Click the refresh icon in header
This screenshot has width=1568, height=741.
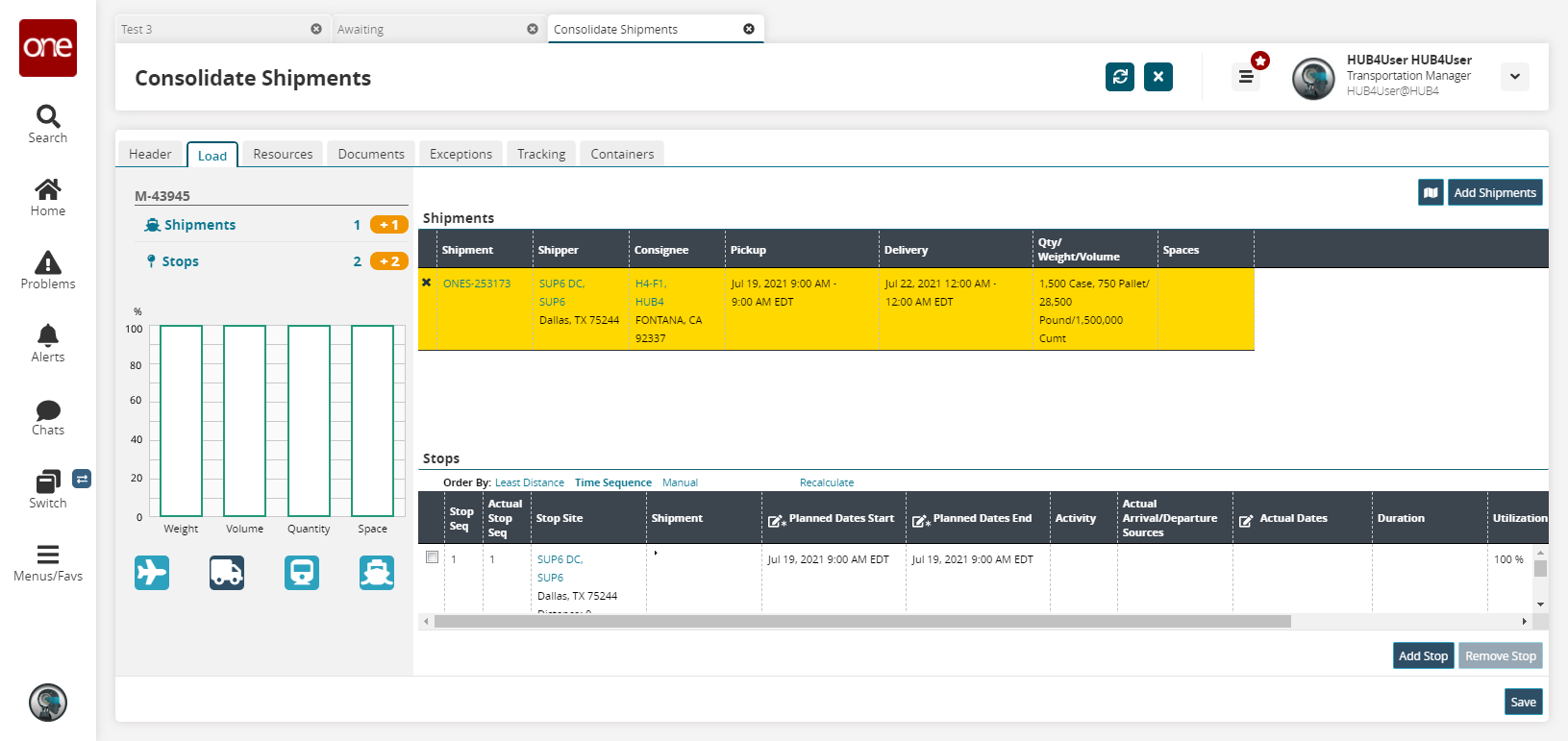pyautogui.click(x=1120, y=77)
